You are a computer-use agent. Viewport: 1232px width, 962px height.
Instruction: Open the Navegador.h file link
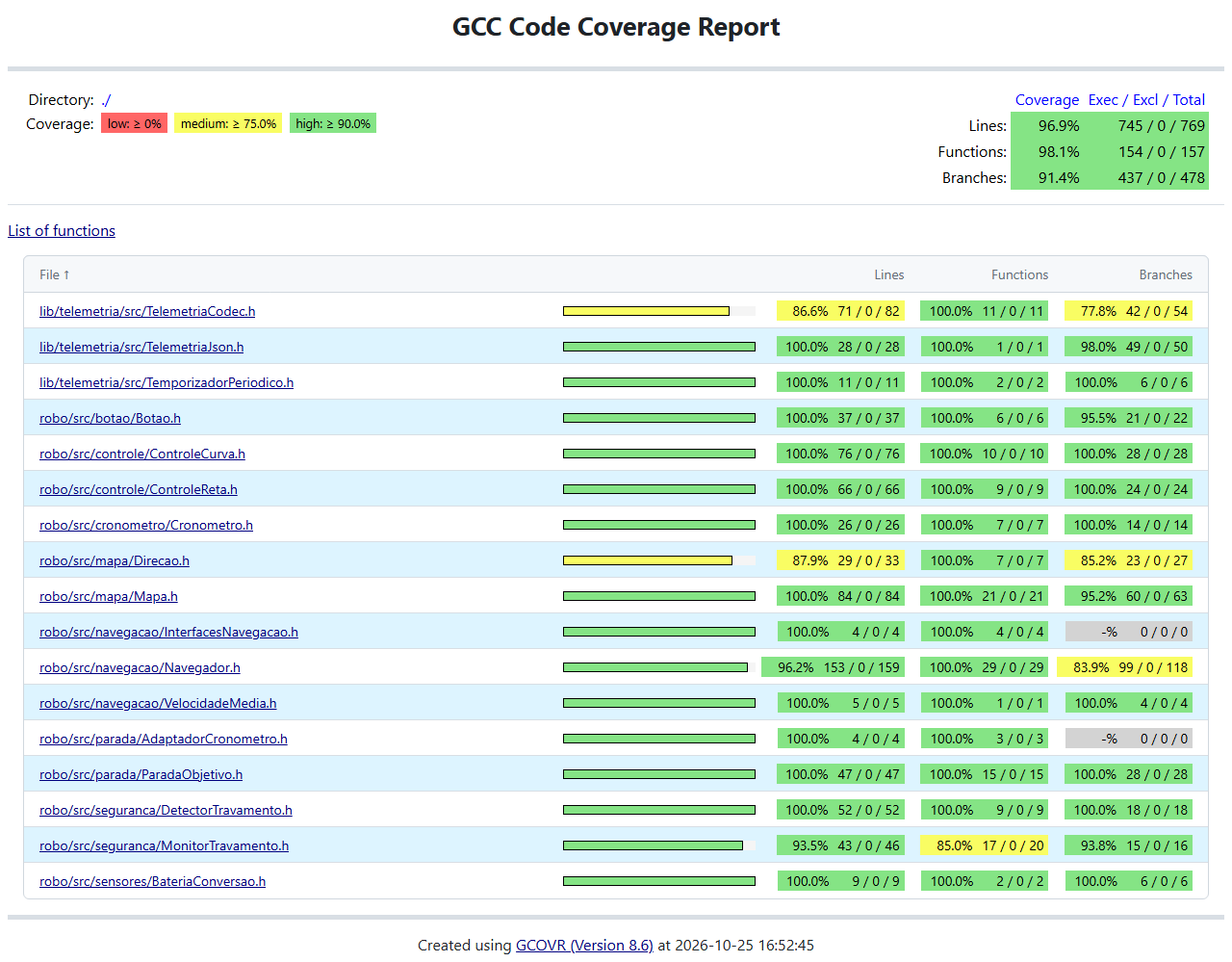tap(140, 668)
